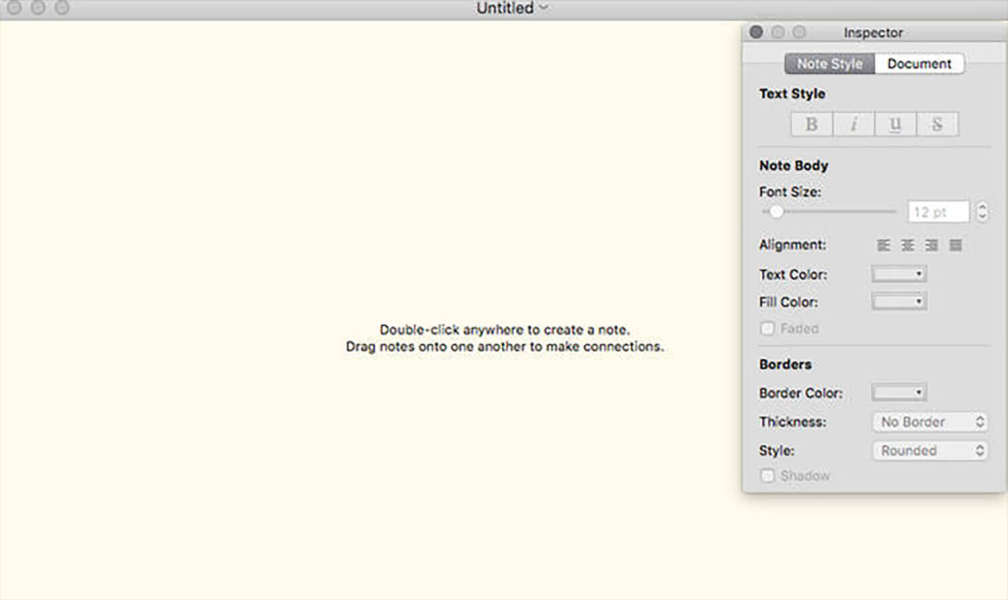
Task: Align note text left
Action: [884, 245]
